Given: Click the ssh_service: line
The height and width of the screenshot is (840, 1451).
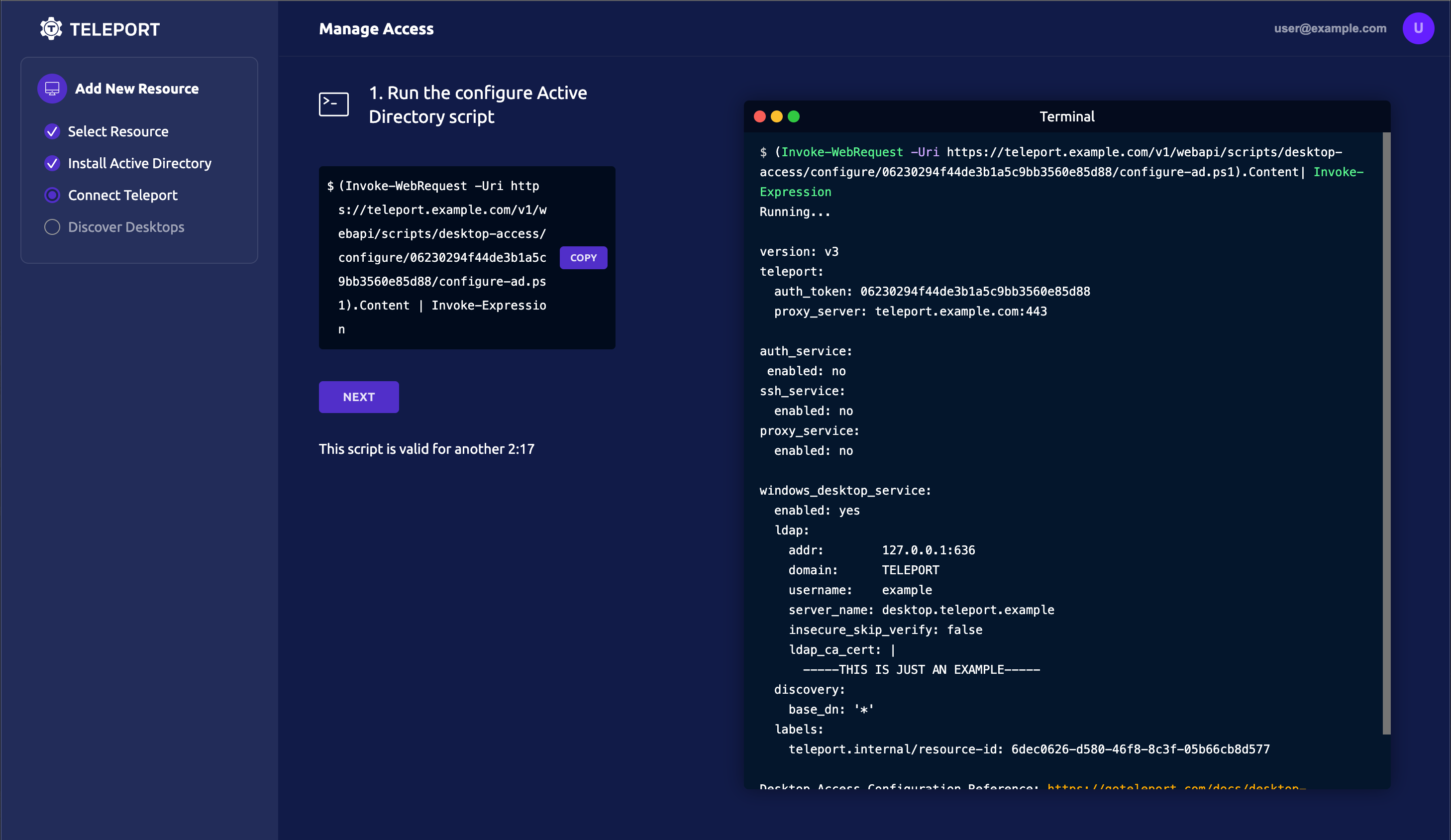Looking at the screenshot, I should [x=802, y=391].
